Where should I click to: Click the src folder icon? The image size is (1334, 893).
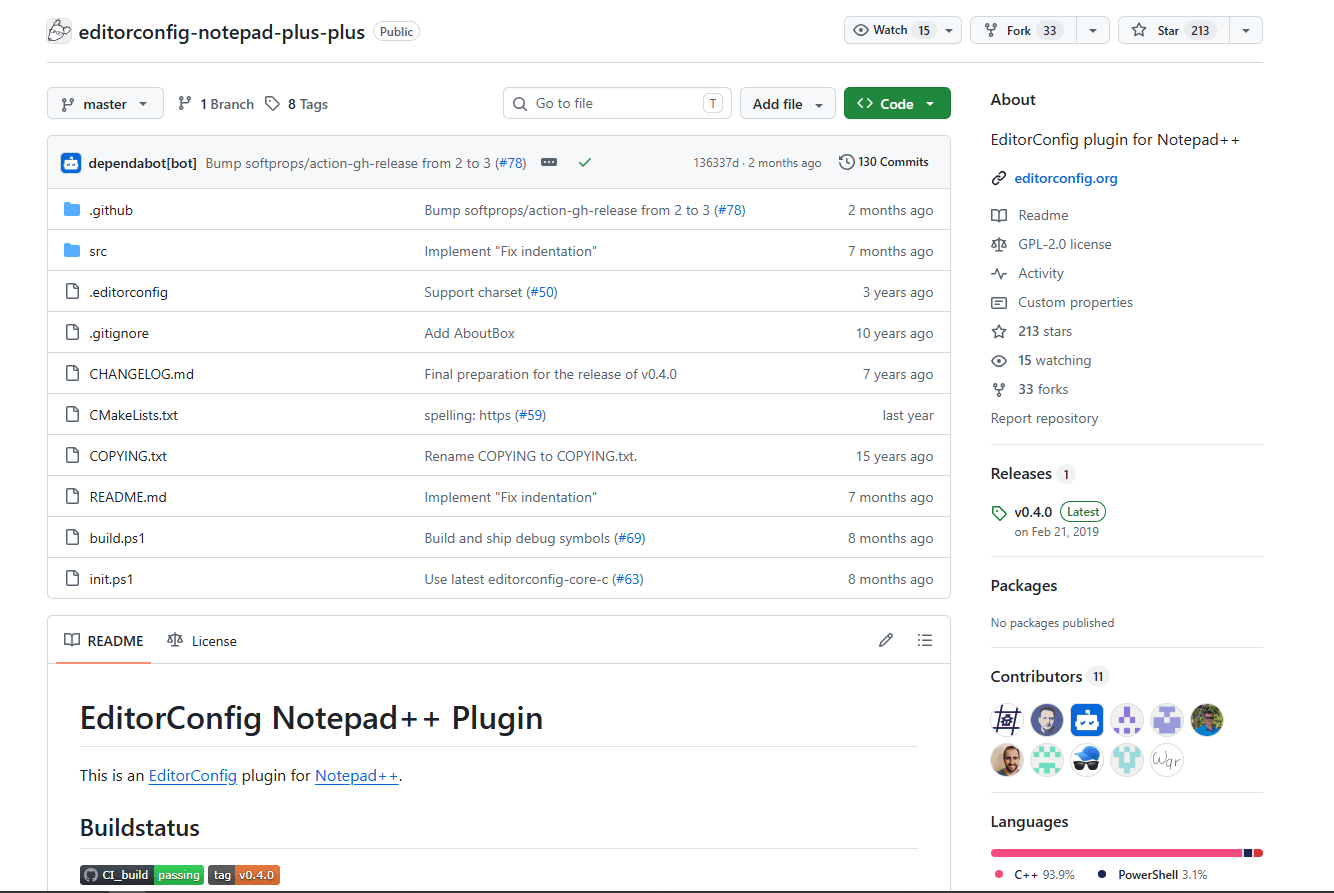(x=72, y=251)
